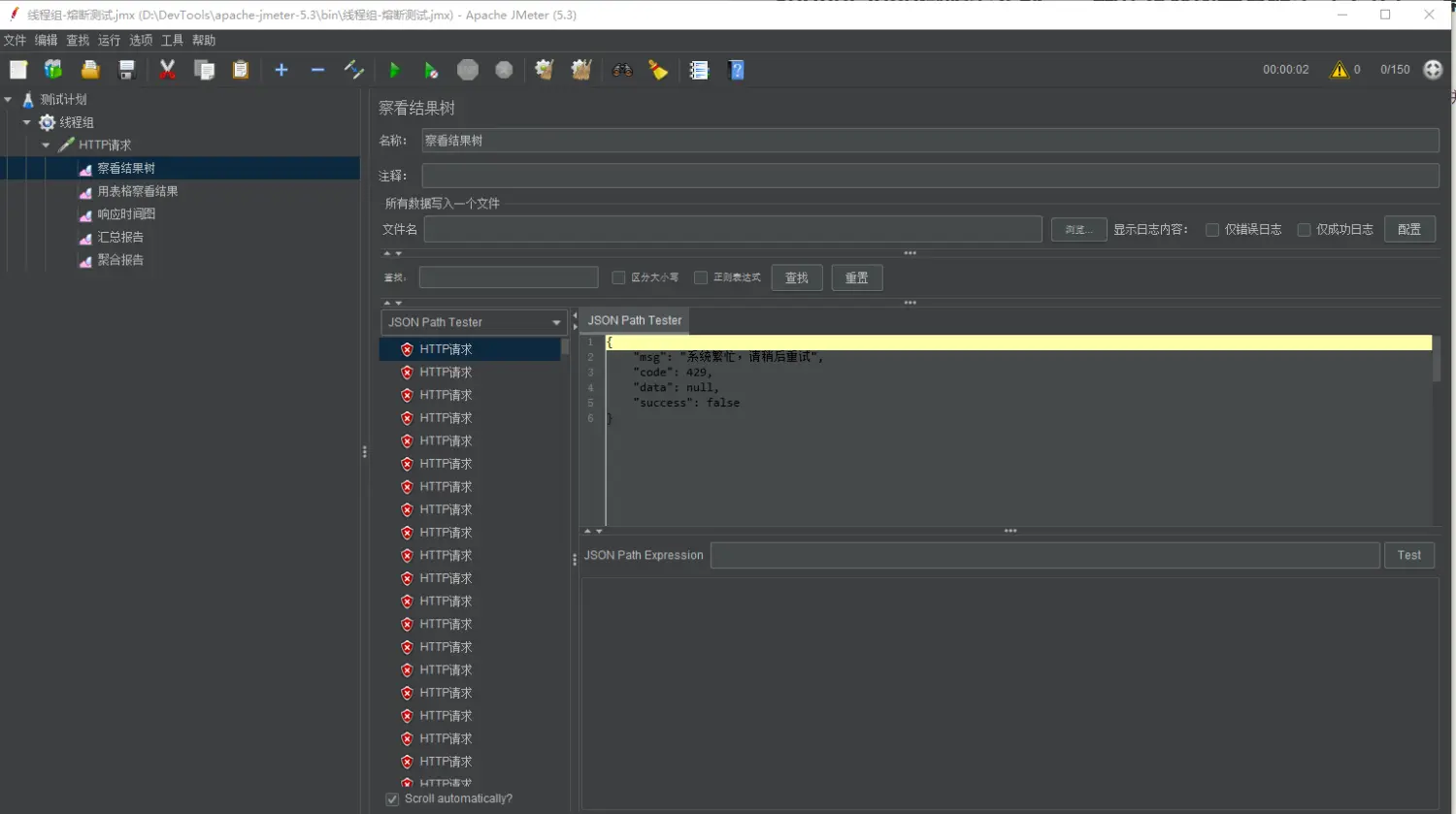The width and height of the screenshot is (1456, 814).
Task: Click the Add plus icon in toolbar
Action: pyautogui.click(x=281, y=70)
